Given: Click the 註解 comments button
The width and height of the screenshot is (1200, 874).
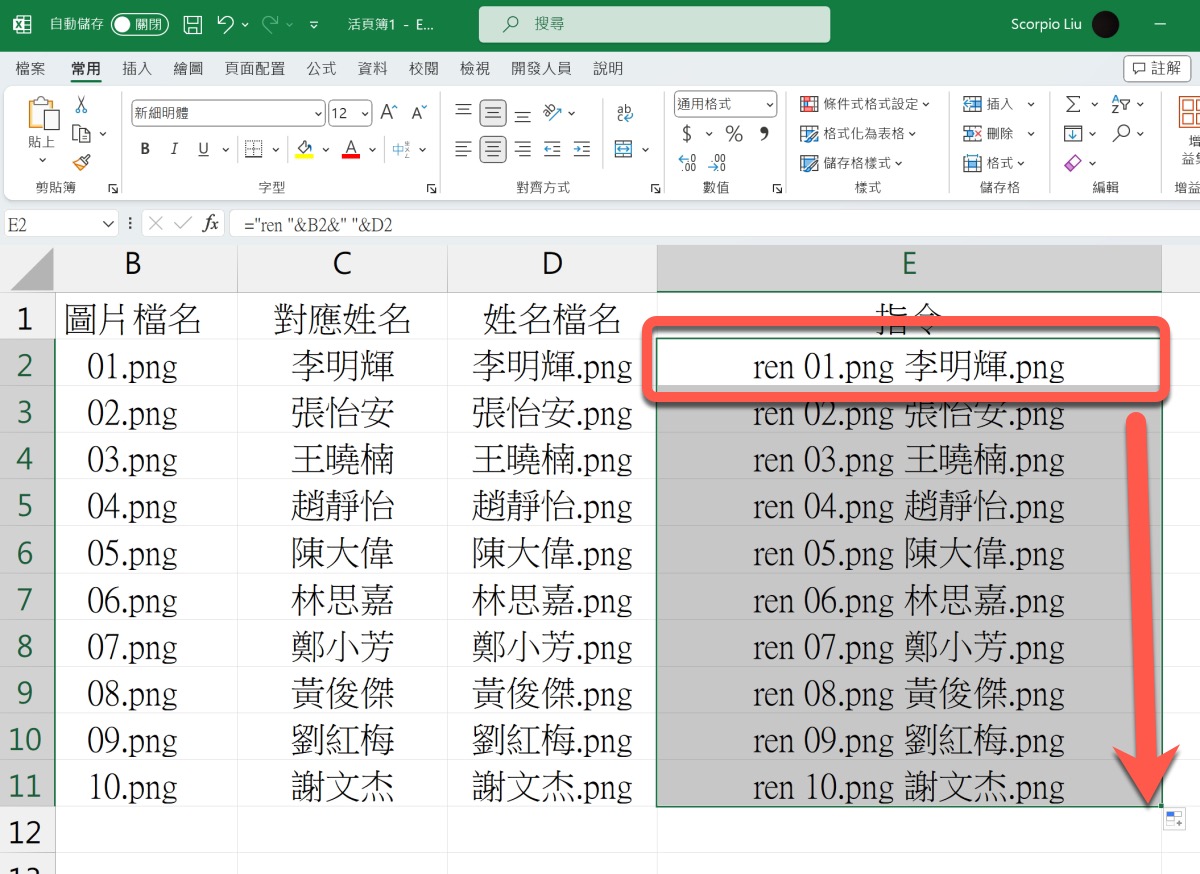Looking at the screenshot, I should point(1157,68).
